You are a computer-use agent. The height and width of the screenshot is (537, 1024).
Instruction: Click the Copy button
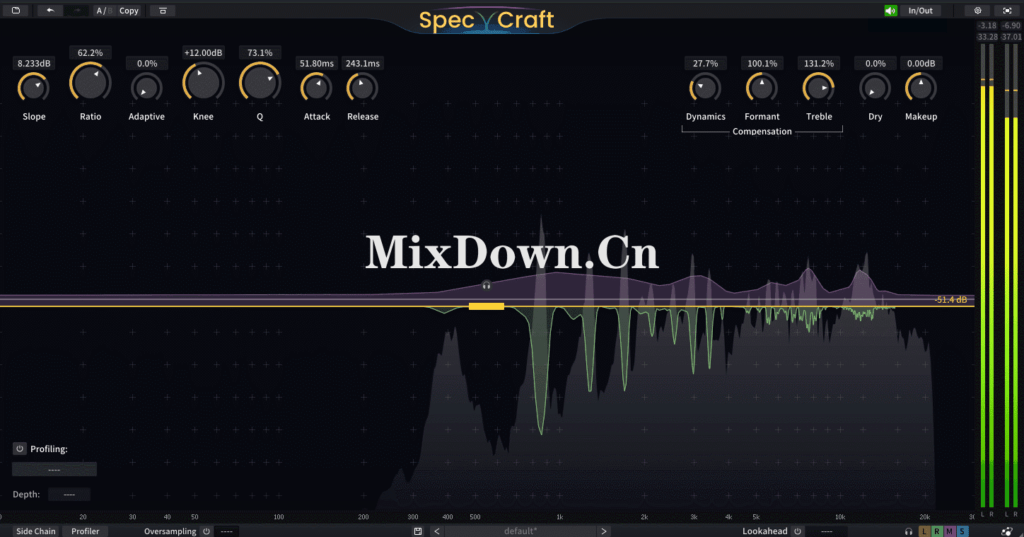(x=129, y=10)
